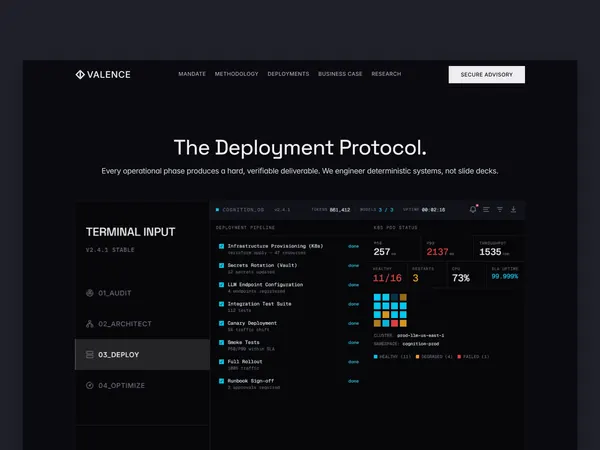
Task: Click the 03_DEPLOY server icon
Action: [x=90, y=355]
